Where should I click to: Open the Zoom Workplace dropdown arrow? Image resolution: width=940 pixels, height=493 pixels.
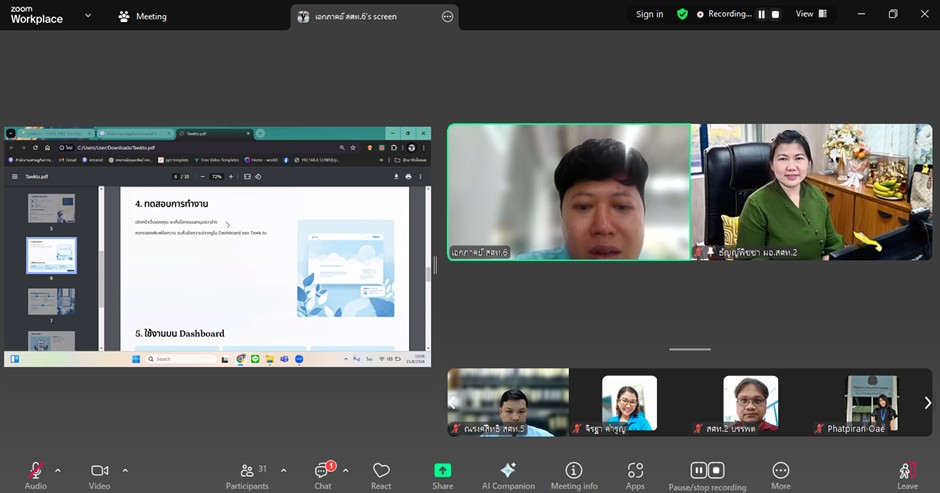click(x=88, y=16)
